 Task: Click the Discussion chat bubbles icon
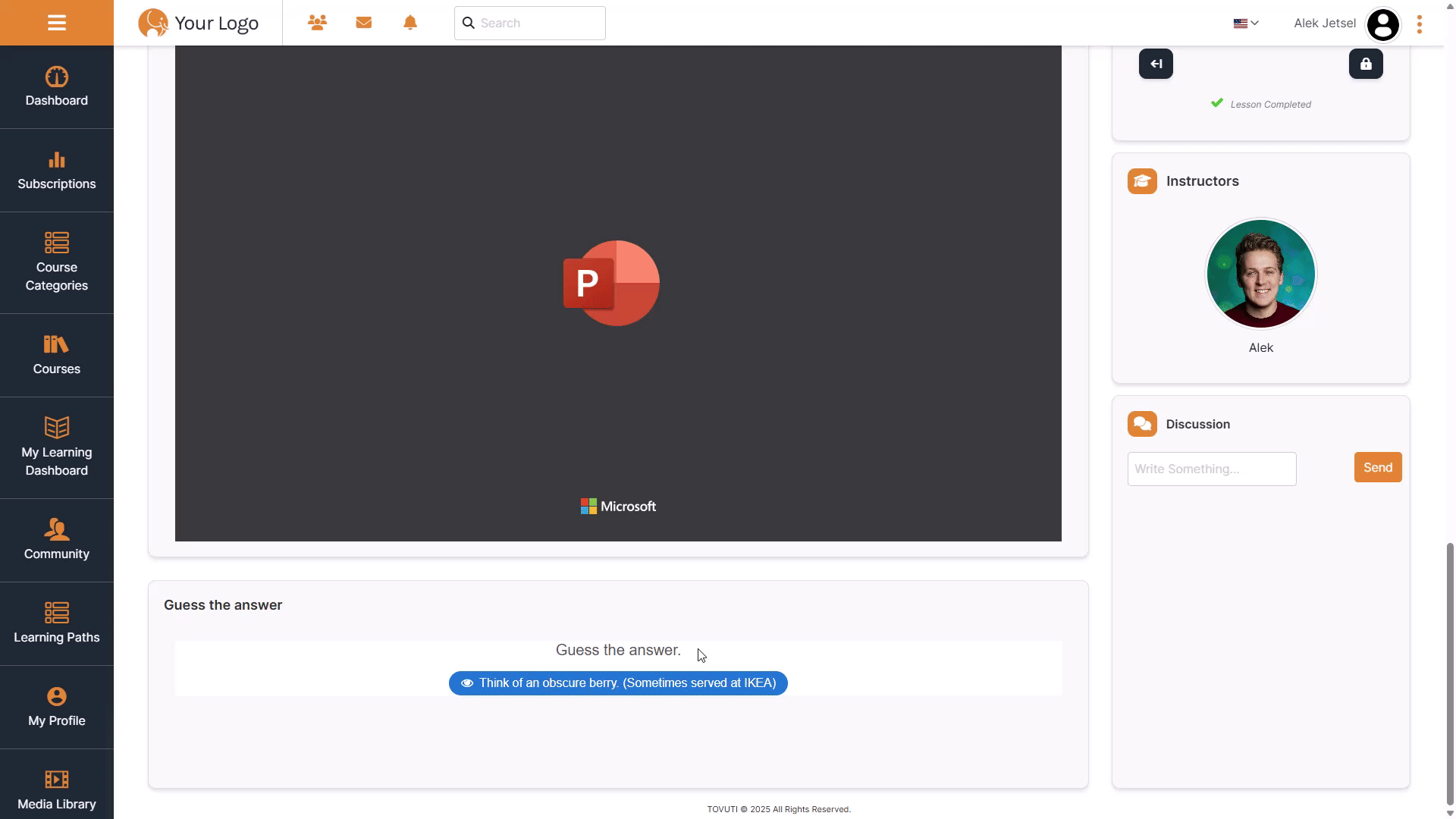point(1142,424)
